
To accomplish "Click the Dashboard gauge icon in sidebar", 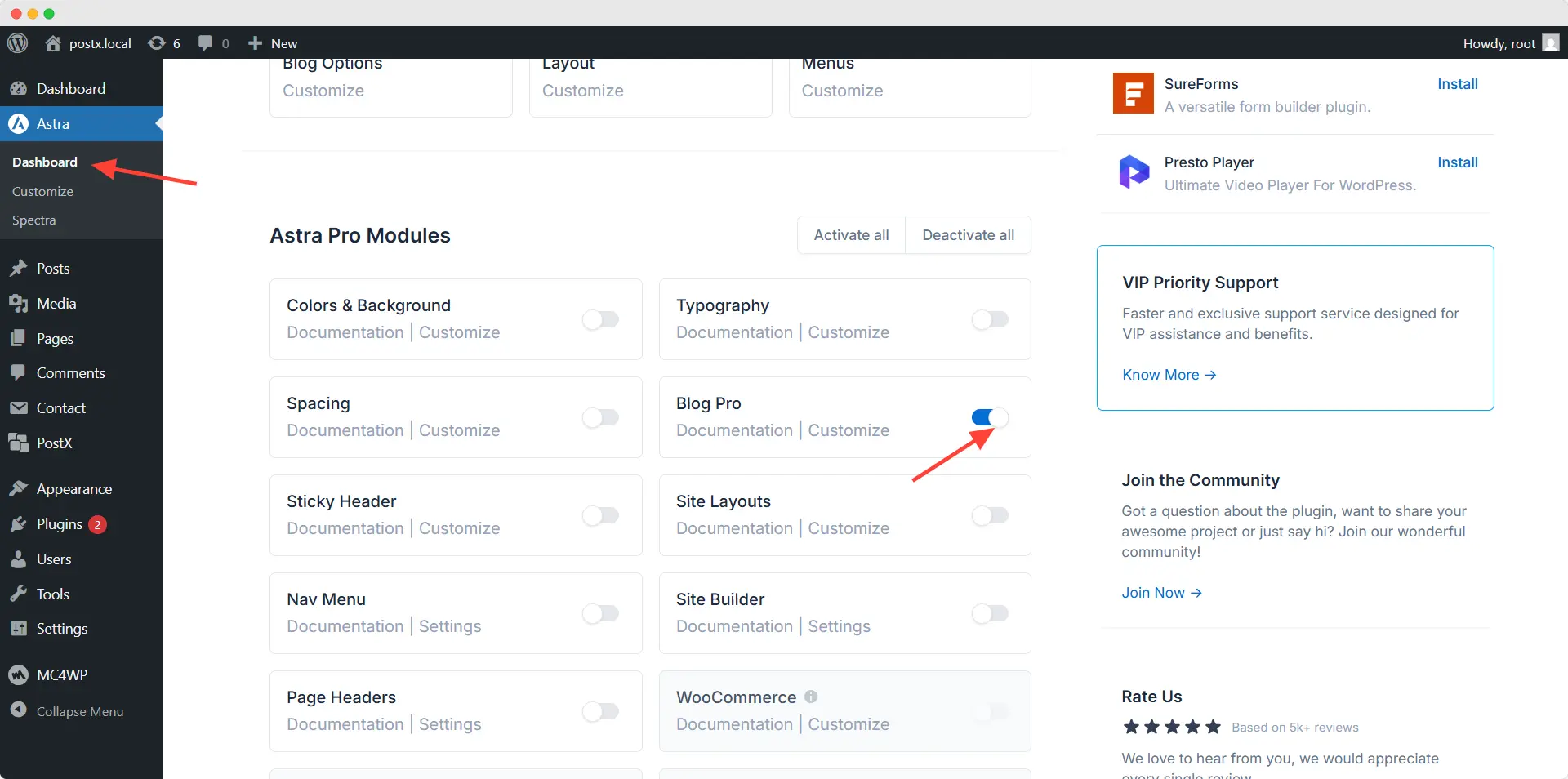I will tap(18, 88).
